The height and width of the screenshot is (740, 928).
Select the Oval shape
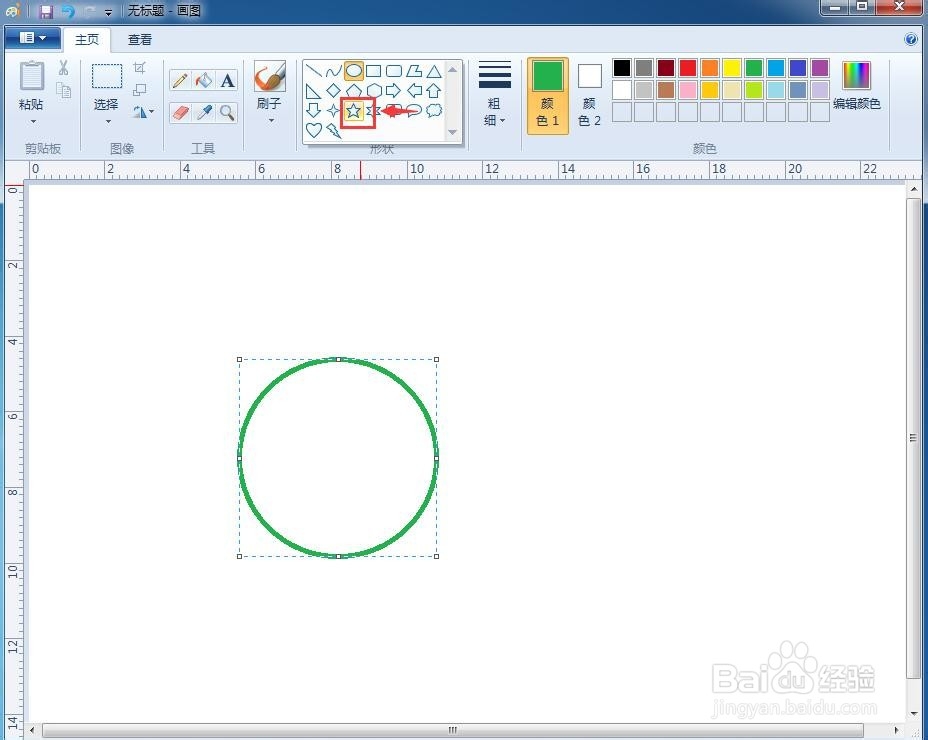click(354, 72)
